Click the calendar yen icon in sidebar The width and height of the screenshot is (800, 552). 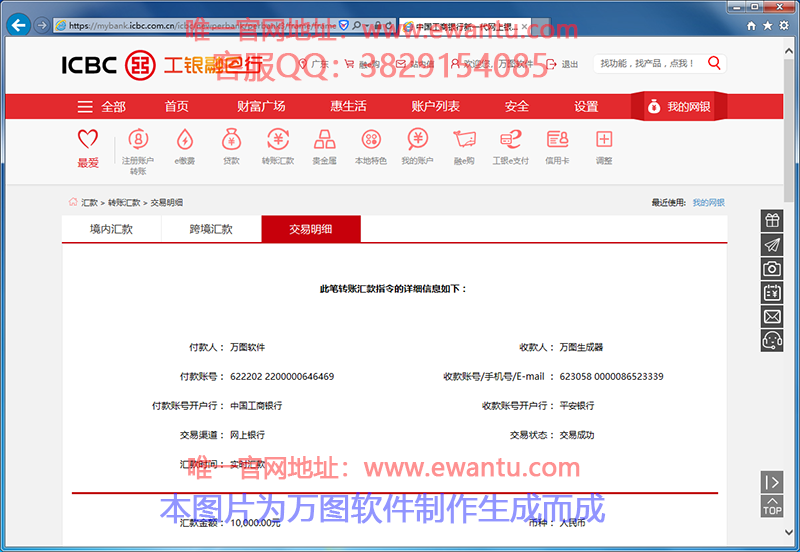pos(772,293)
